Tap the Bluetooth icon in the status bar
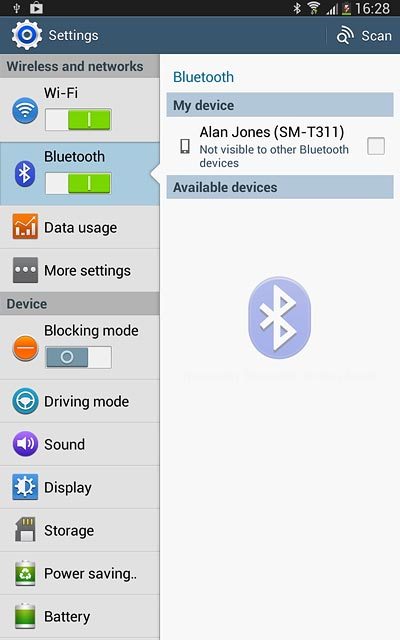 [297, 8]
